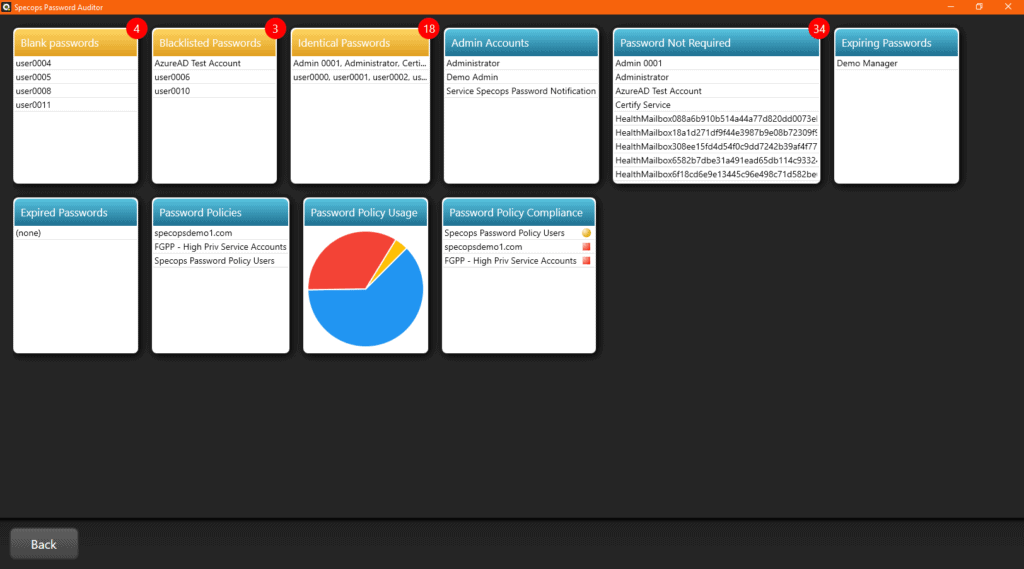Click the red 3 badge on Blacklisted Passwords
The width and height of the screenshot is (1024, 569).
(275, 29)
